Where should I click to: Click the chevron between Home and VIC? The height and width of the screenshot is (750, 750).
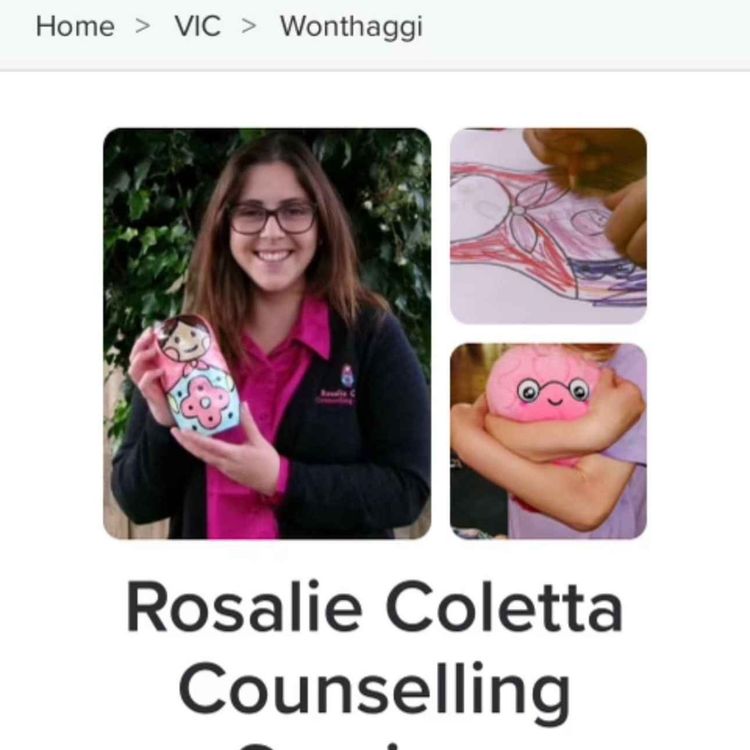[x=143, y=26]
